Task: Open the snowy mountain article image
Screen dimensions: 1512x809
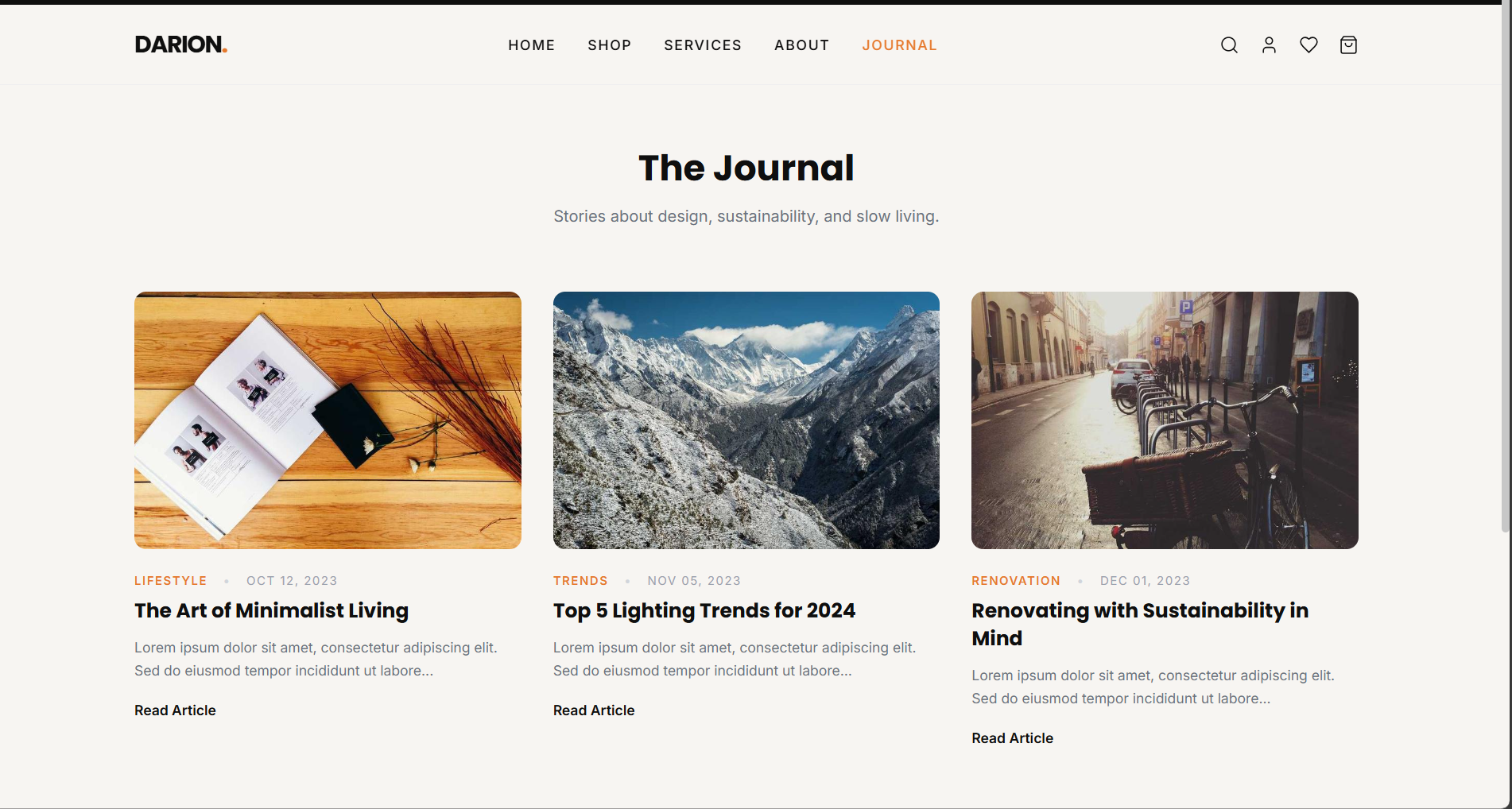Action: (746, 420)
